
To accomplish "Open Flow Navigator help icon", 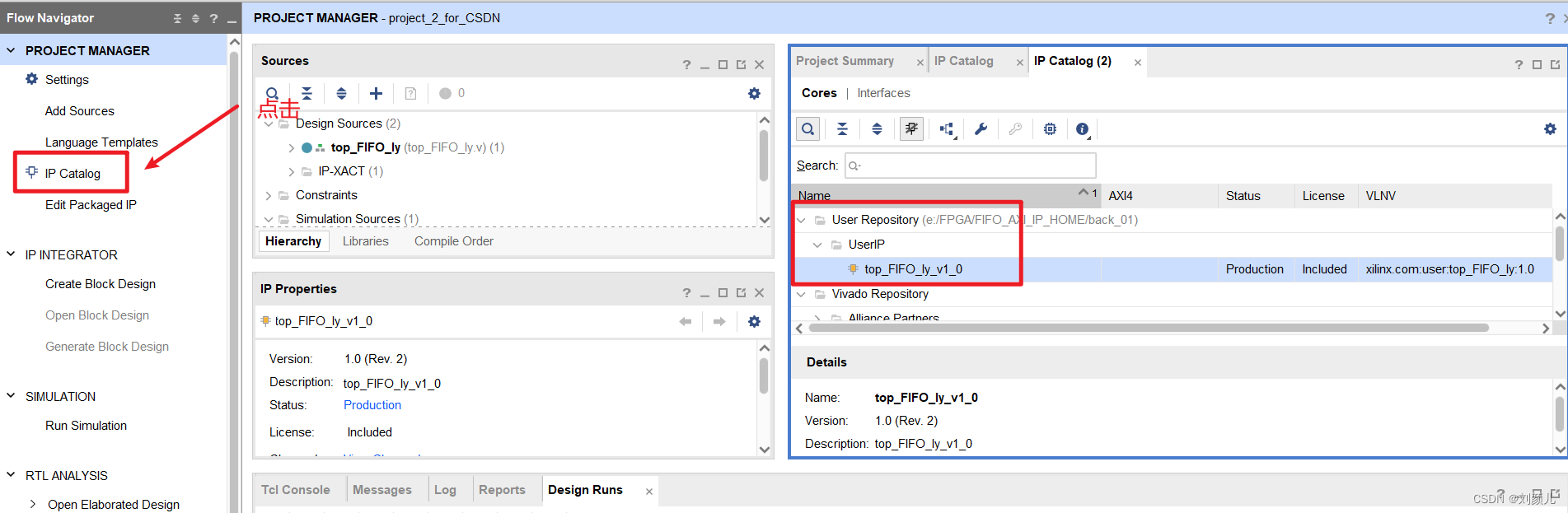I will point(213,18).
